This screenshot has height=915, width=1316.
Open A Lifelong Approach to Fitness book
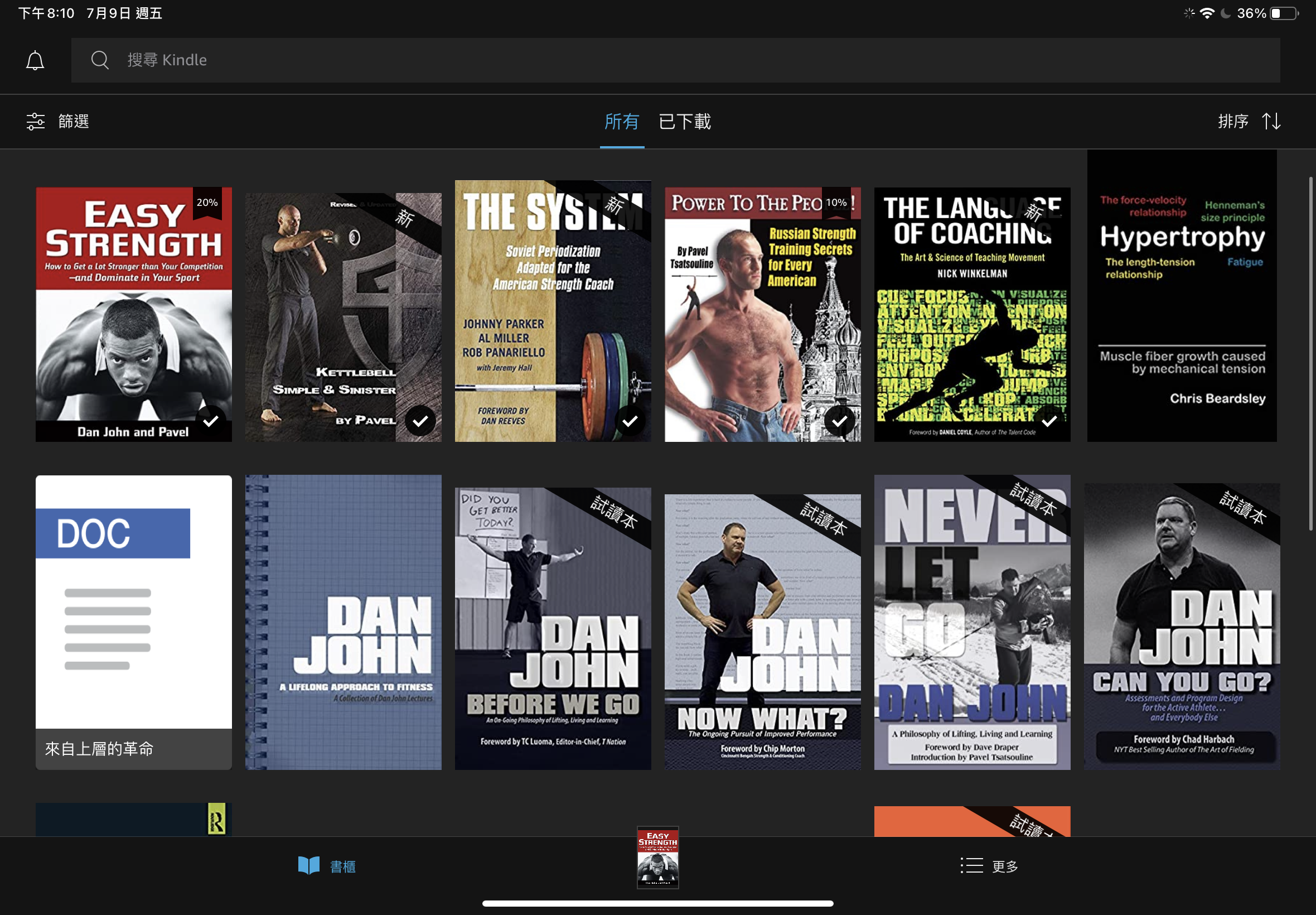click(343, 622)
